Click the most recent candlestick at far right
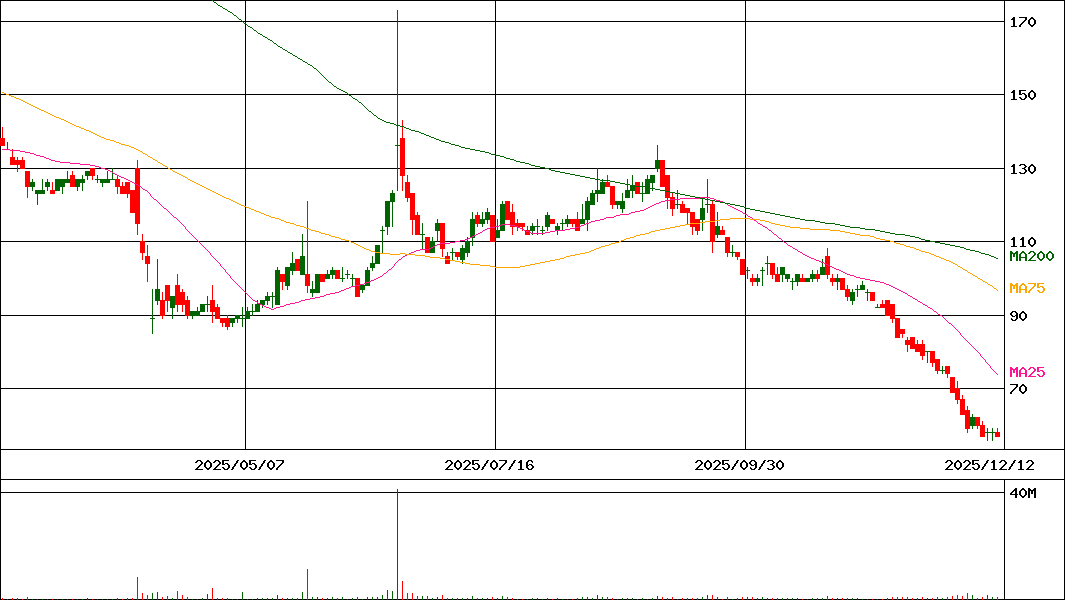 tap(997, 433)
